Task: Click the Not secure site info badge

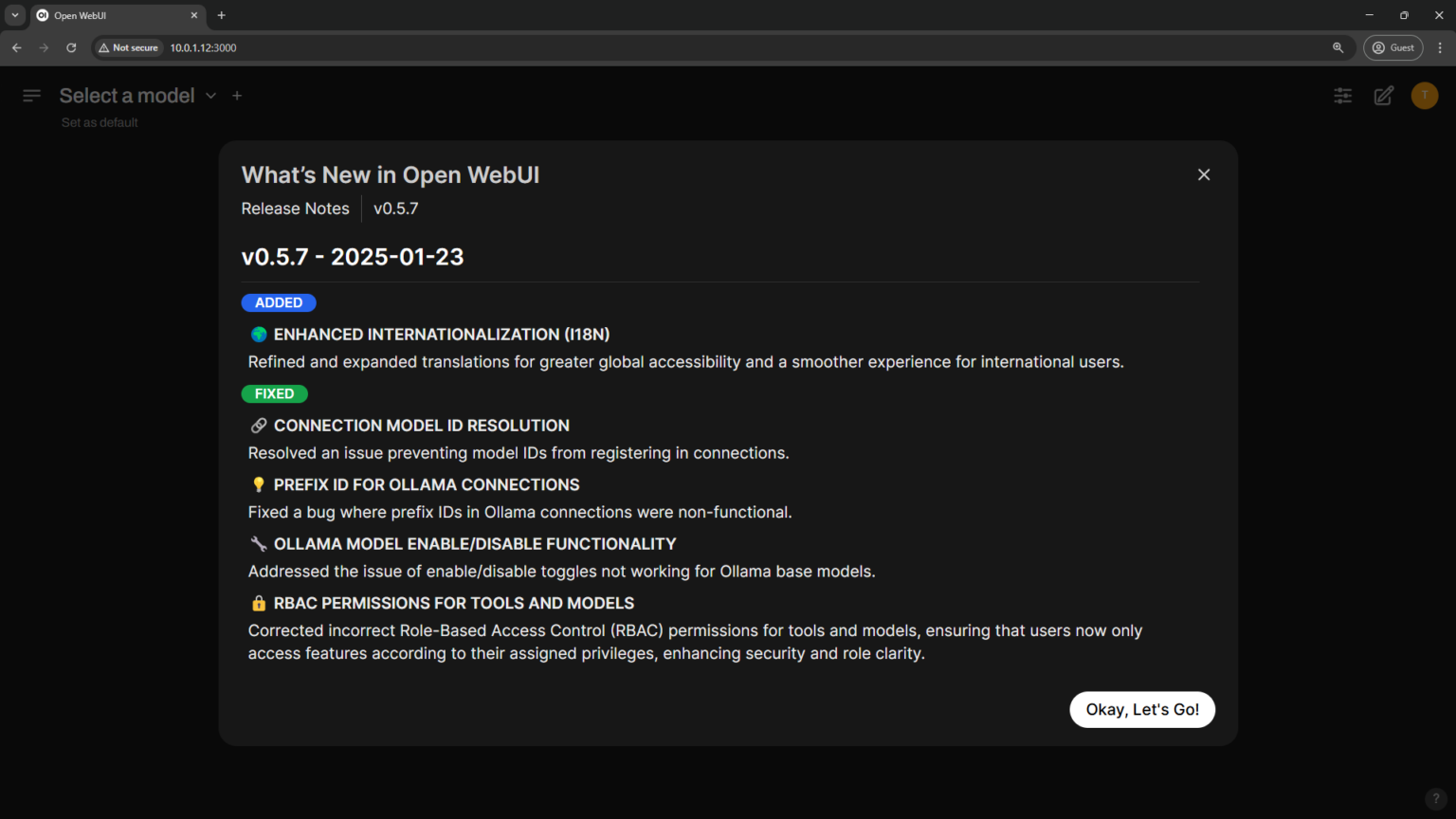Action: [x=129, y=47]
